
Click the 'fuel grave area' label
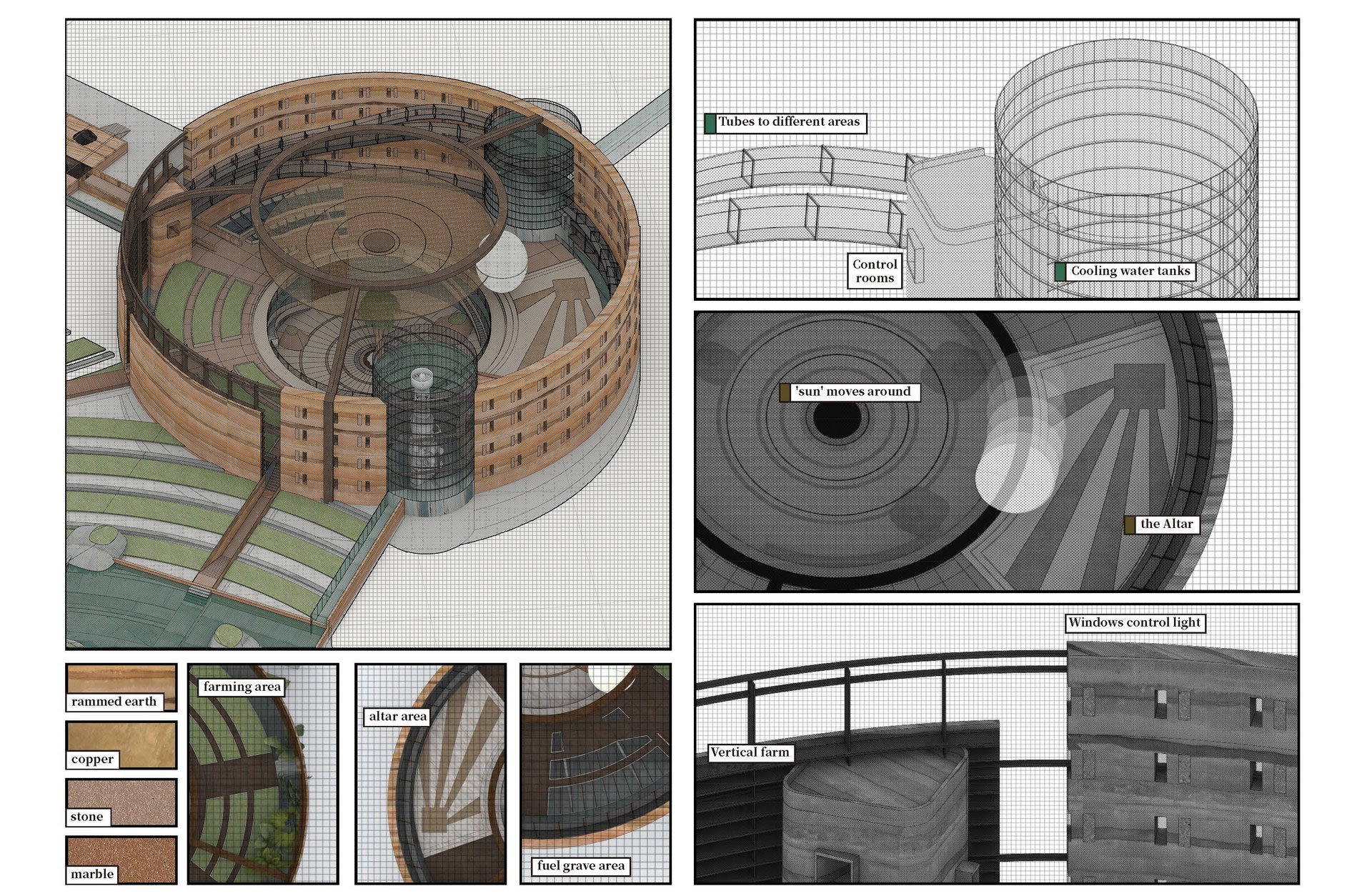pos(580,866)
